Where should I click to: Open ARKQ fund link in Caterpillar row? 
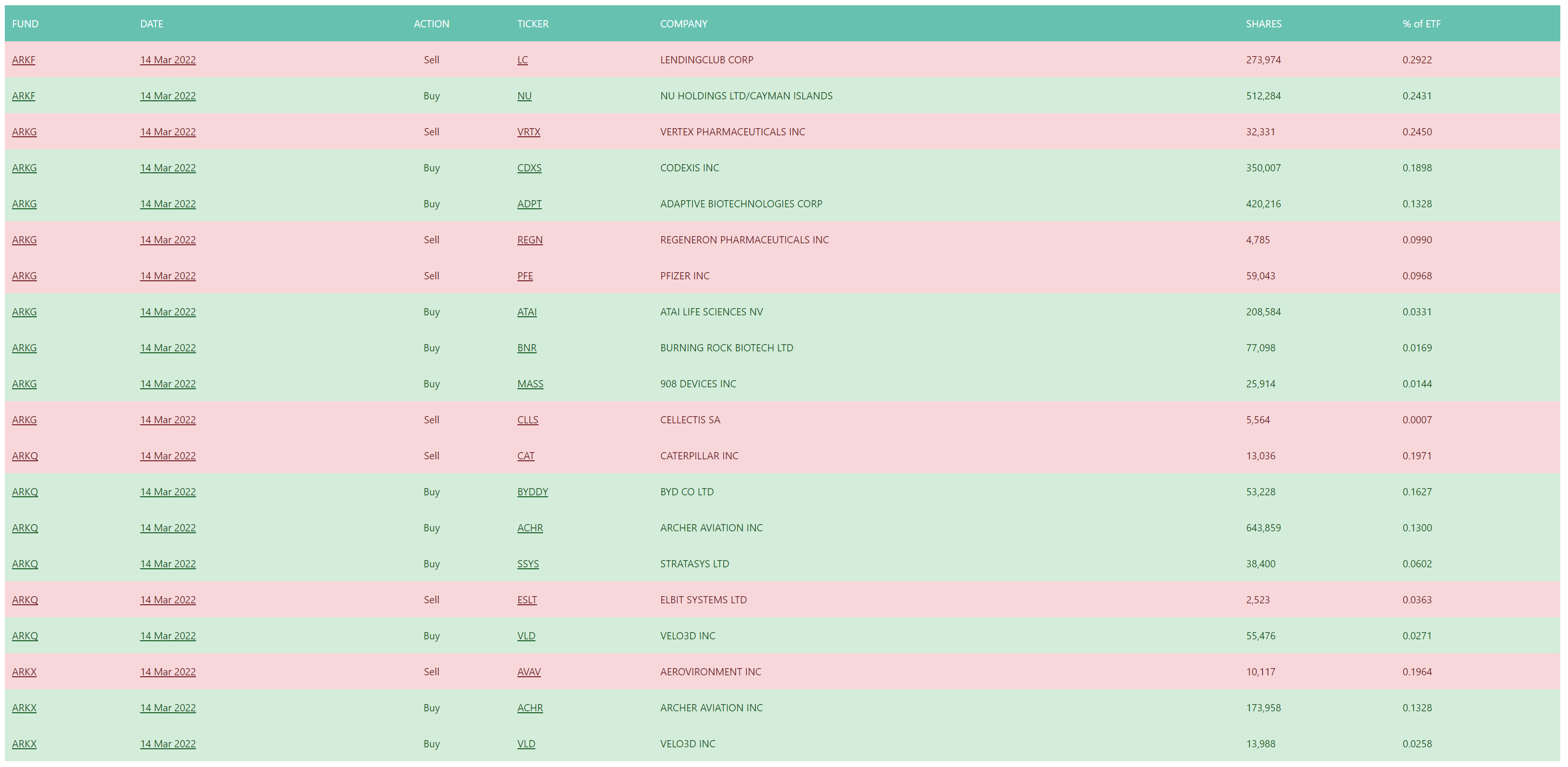pos(25,455)
